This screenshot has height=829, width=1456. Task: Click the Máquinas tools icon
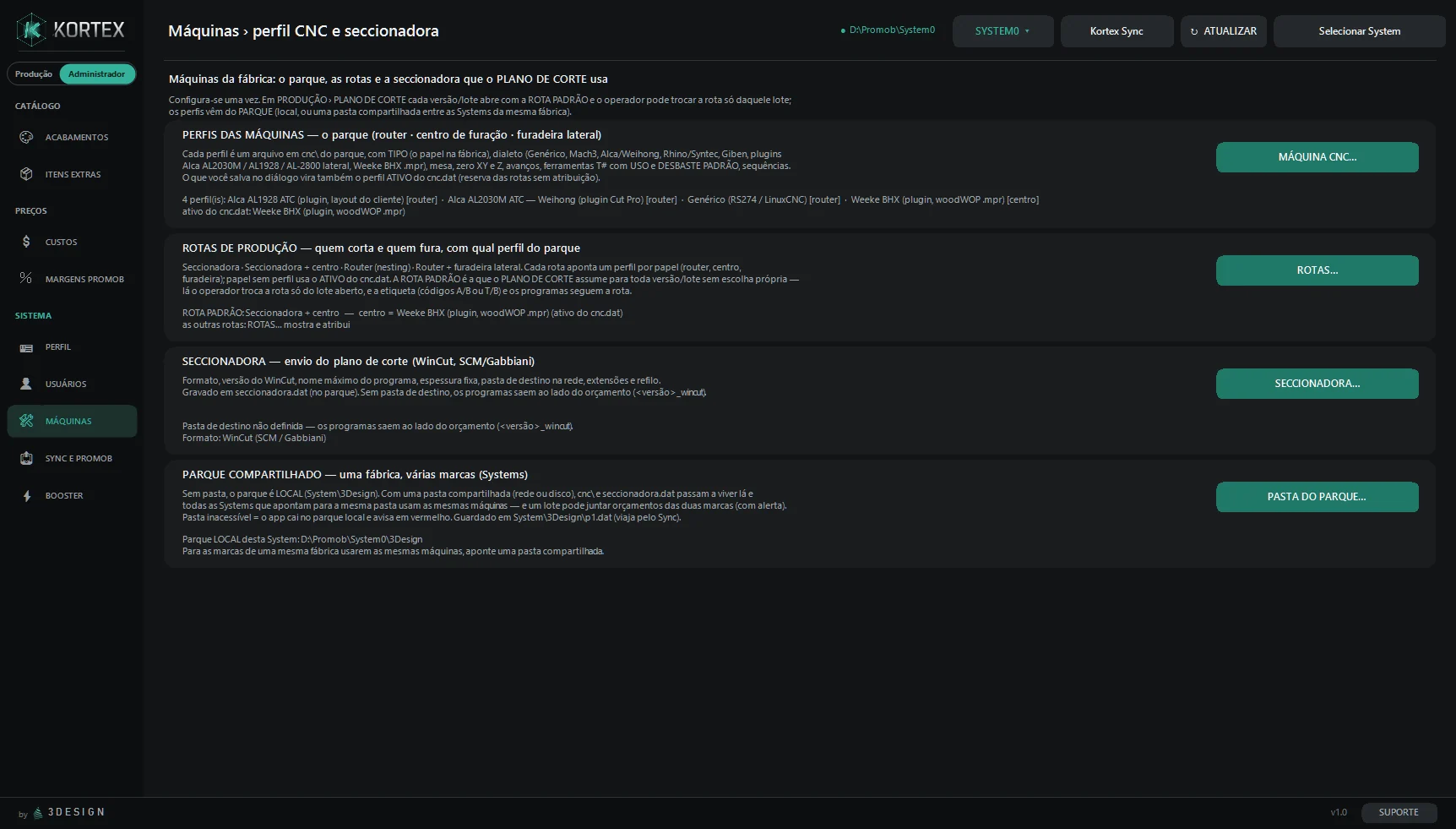click(26, 421)
